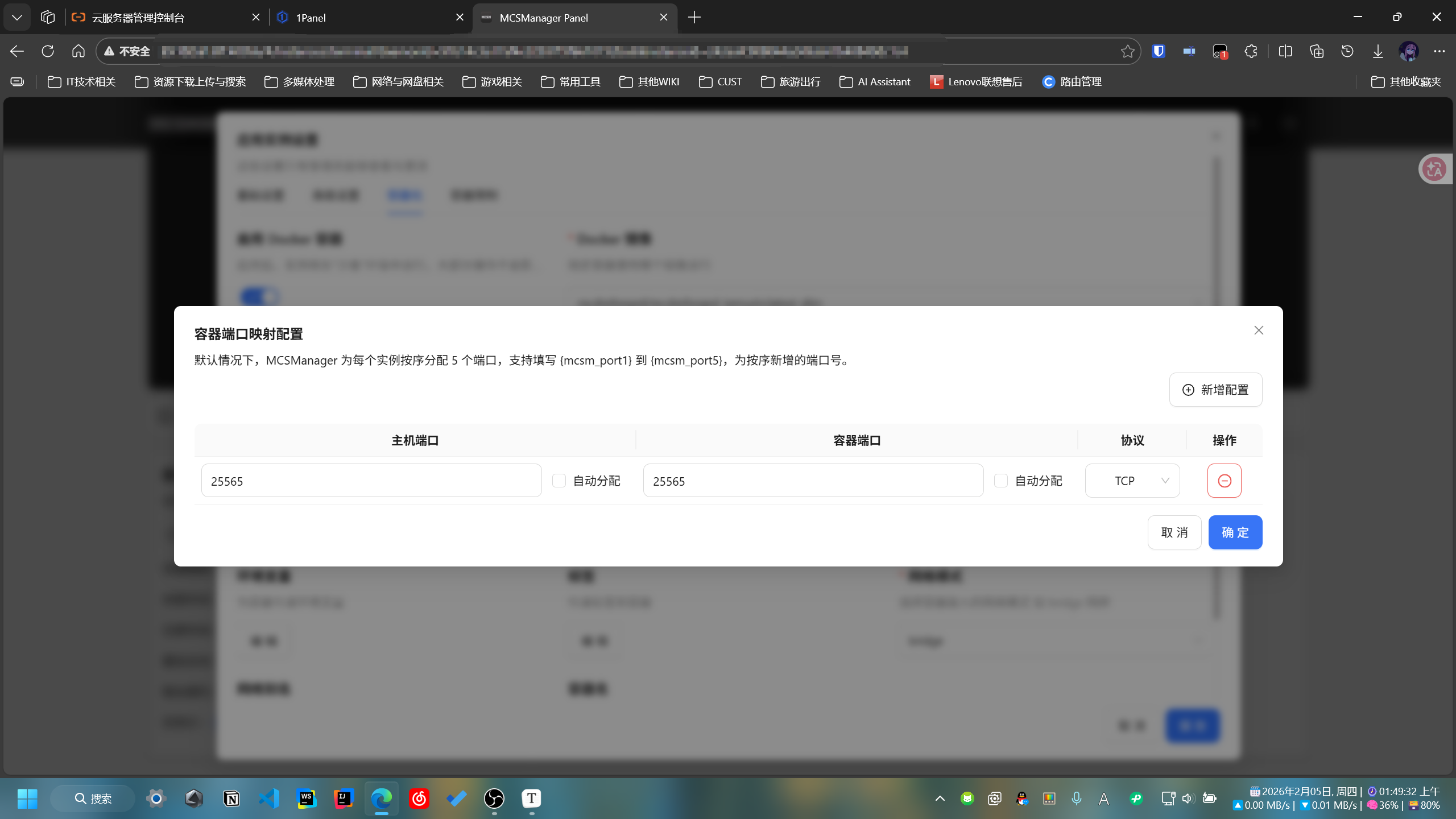Screen dimensions: 1456x819
Task: Click the red remove port mapping icon
Action: pyautogui.click(x=1224, y=481)
